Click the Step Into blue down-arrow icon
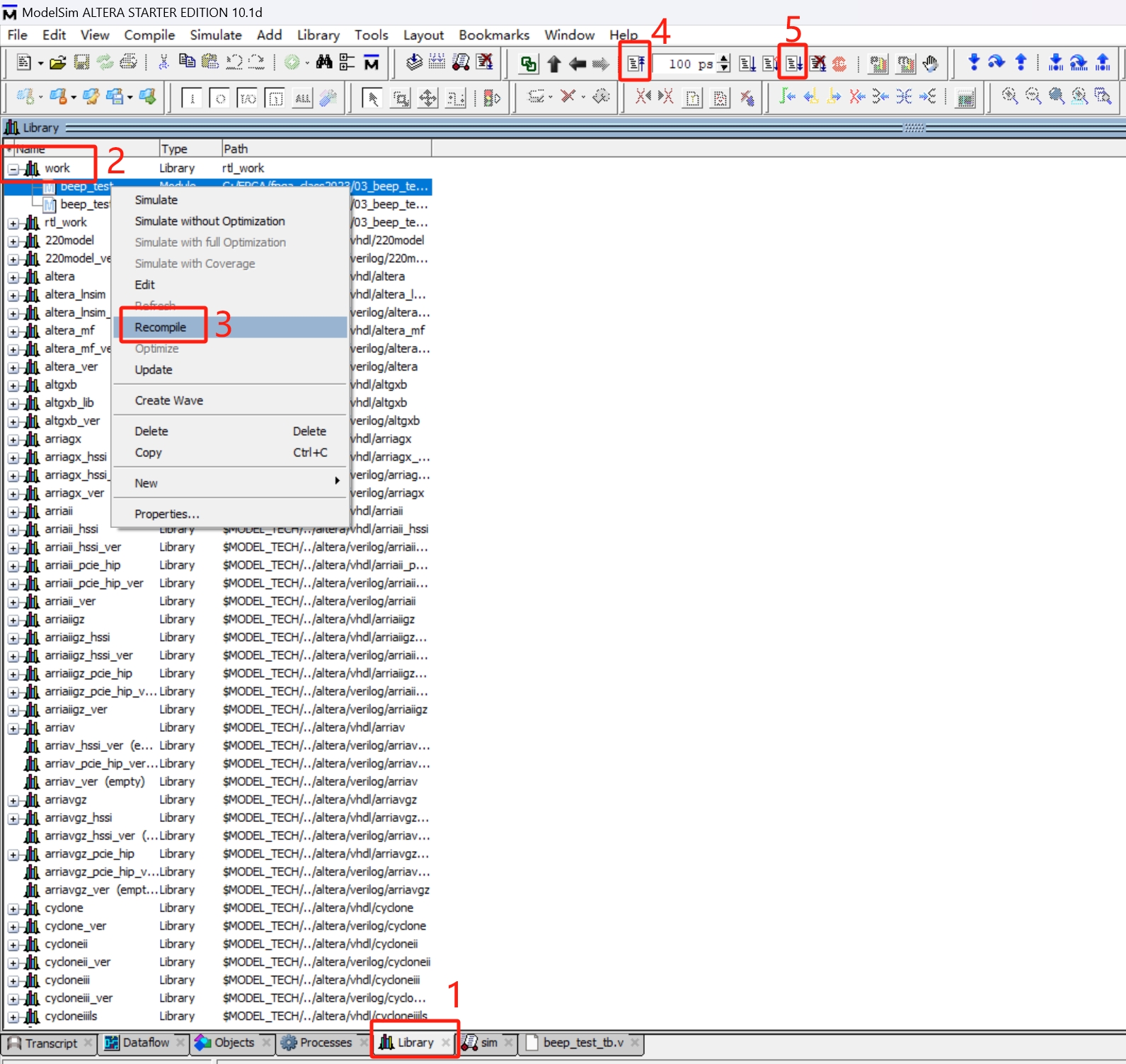This screenshot has width=1126, height=1064. pyautogui.click(x=974, y=62)
